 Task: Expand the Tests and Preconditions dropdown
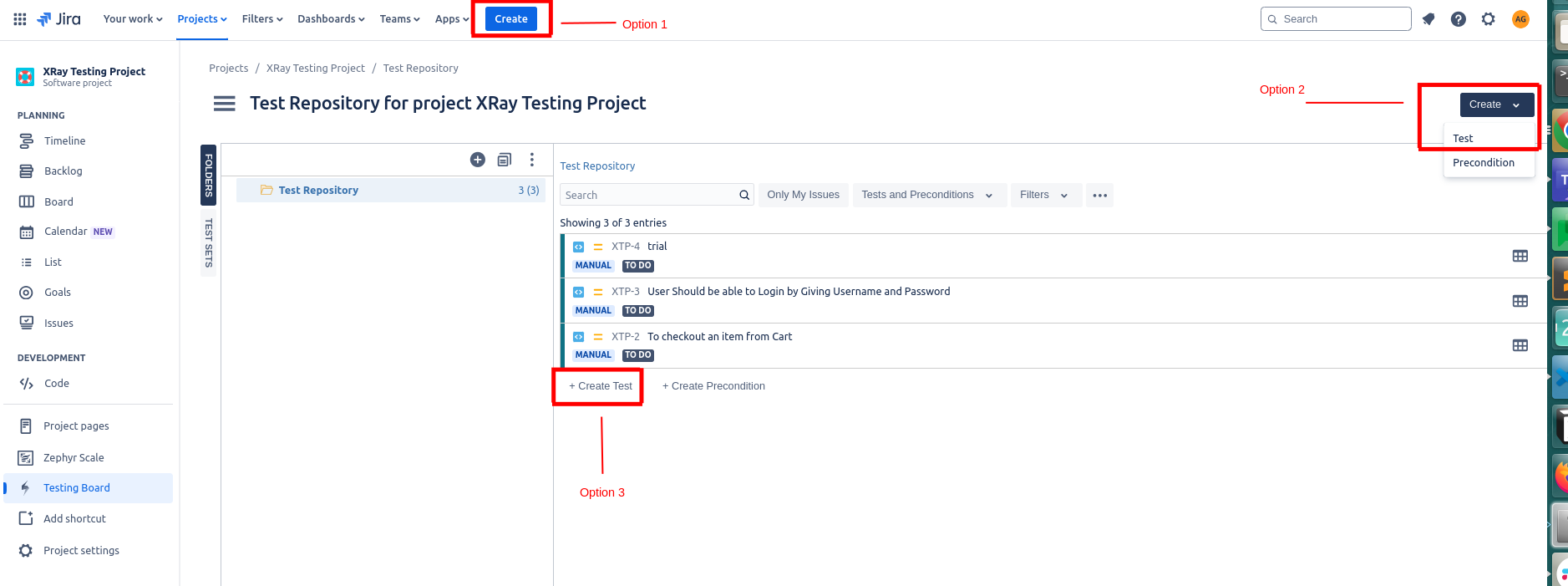(926, 195)
